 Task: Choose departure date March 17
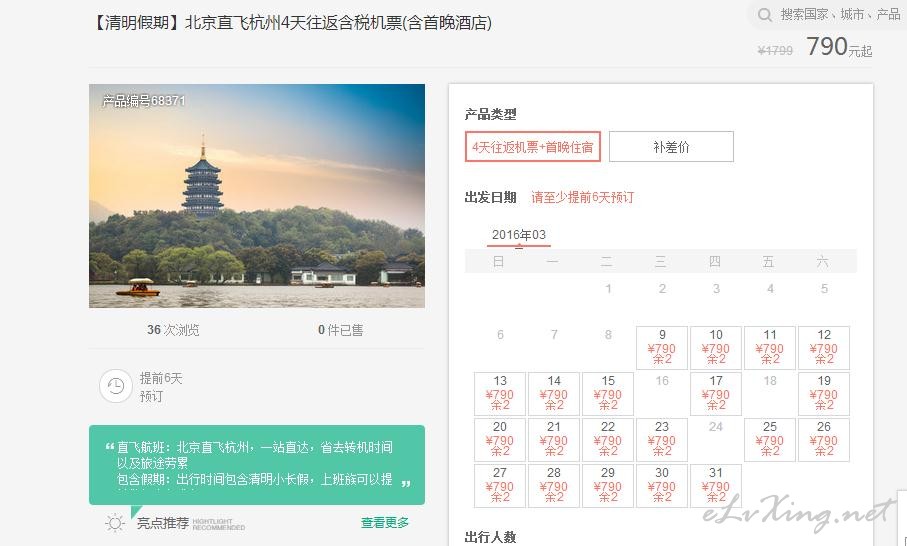[x=716, y=394]
